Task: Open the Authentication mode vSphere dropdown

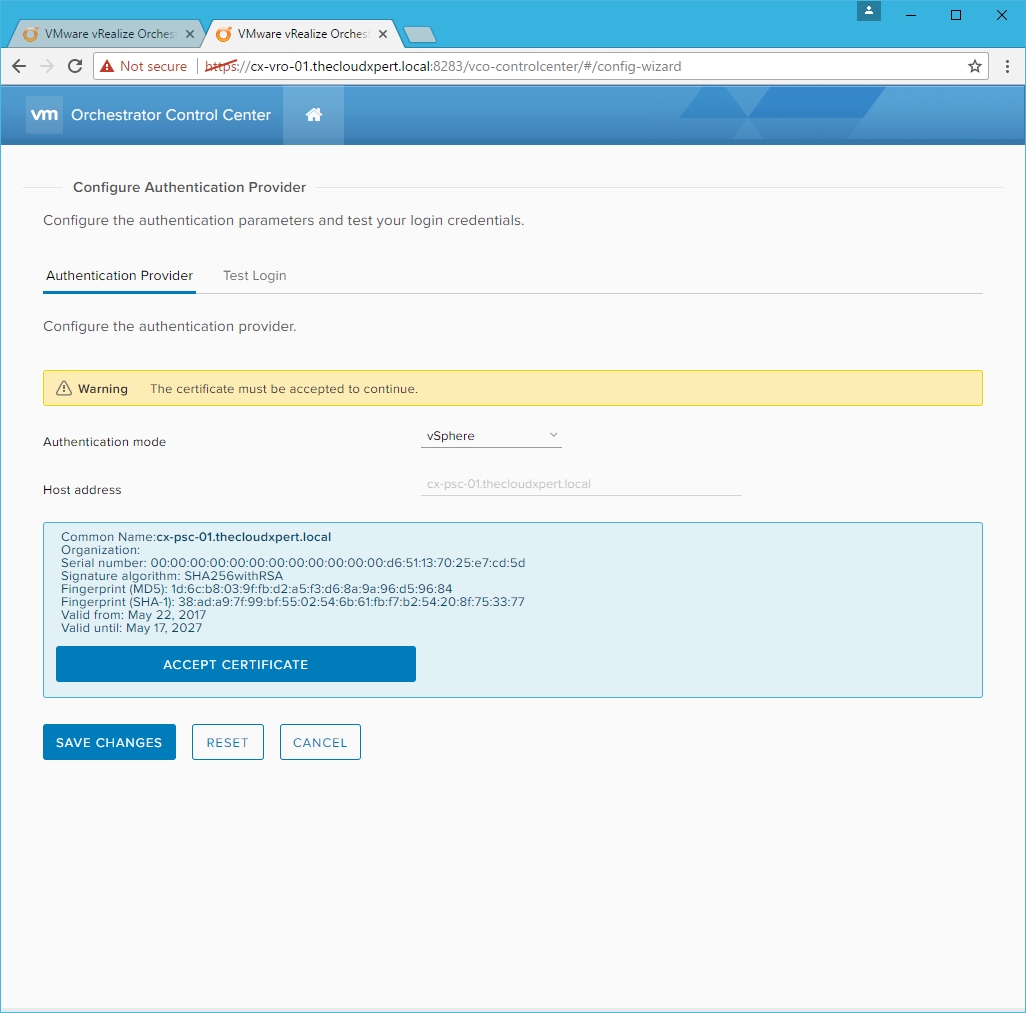Action: [x=491, y=436]
